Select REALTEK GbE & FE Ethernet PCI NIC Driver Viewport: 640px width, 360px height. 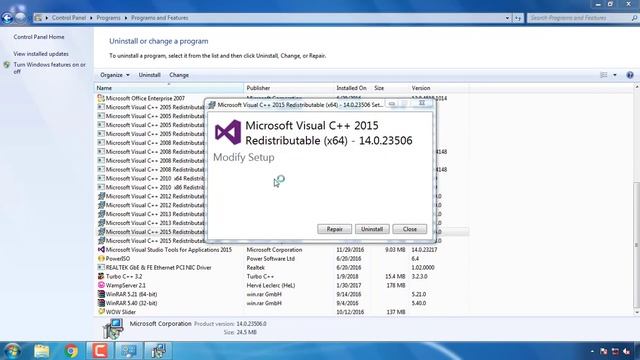pos(282,268)
